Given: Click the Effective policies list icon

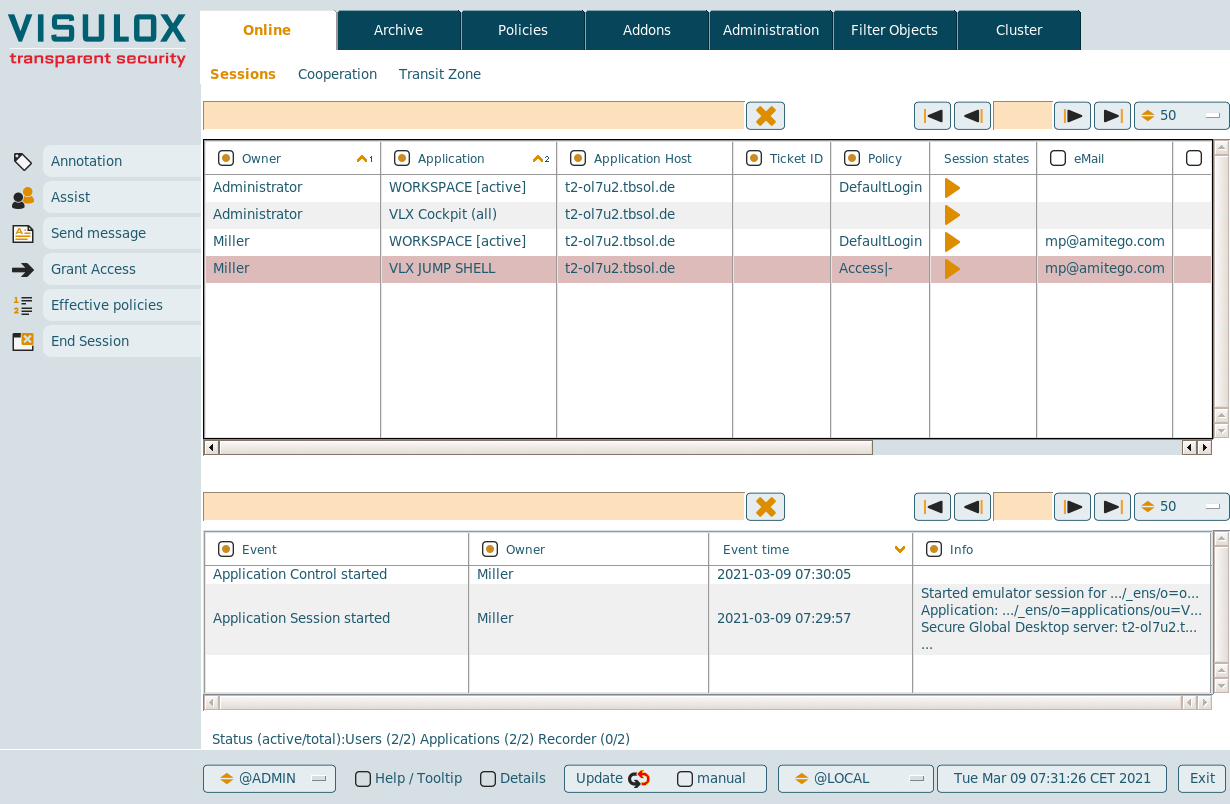Looking at the screenshot, I should coord(22,306).
